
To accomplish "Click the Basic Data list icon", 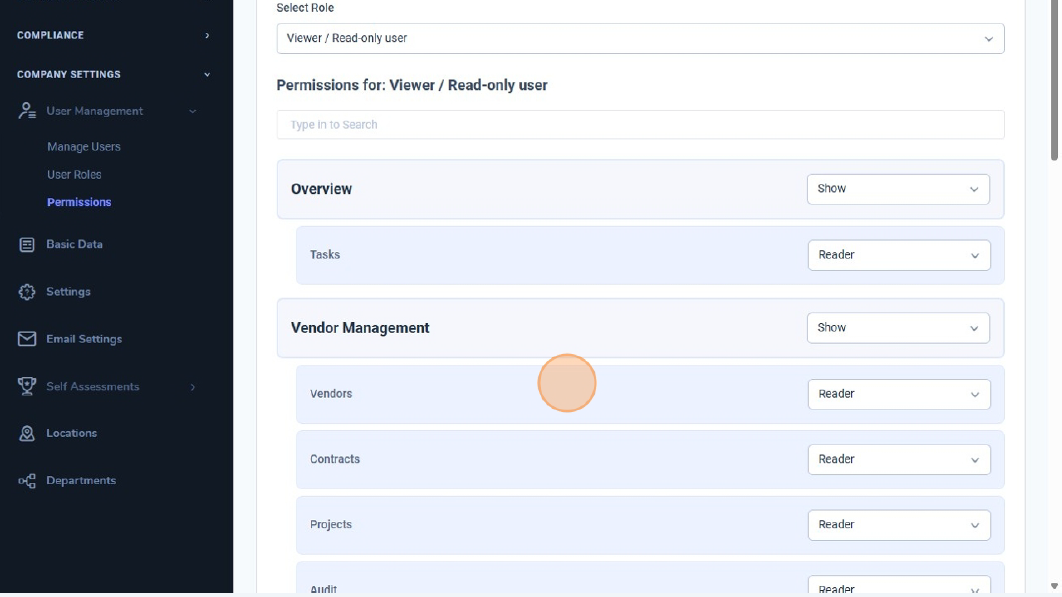I will coord(27,244).
